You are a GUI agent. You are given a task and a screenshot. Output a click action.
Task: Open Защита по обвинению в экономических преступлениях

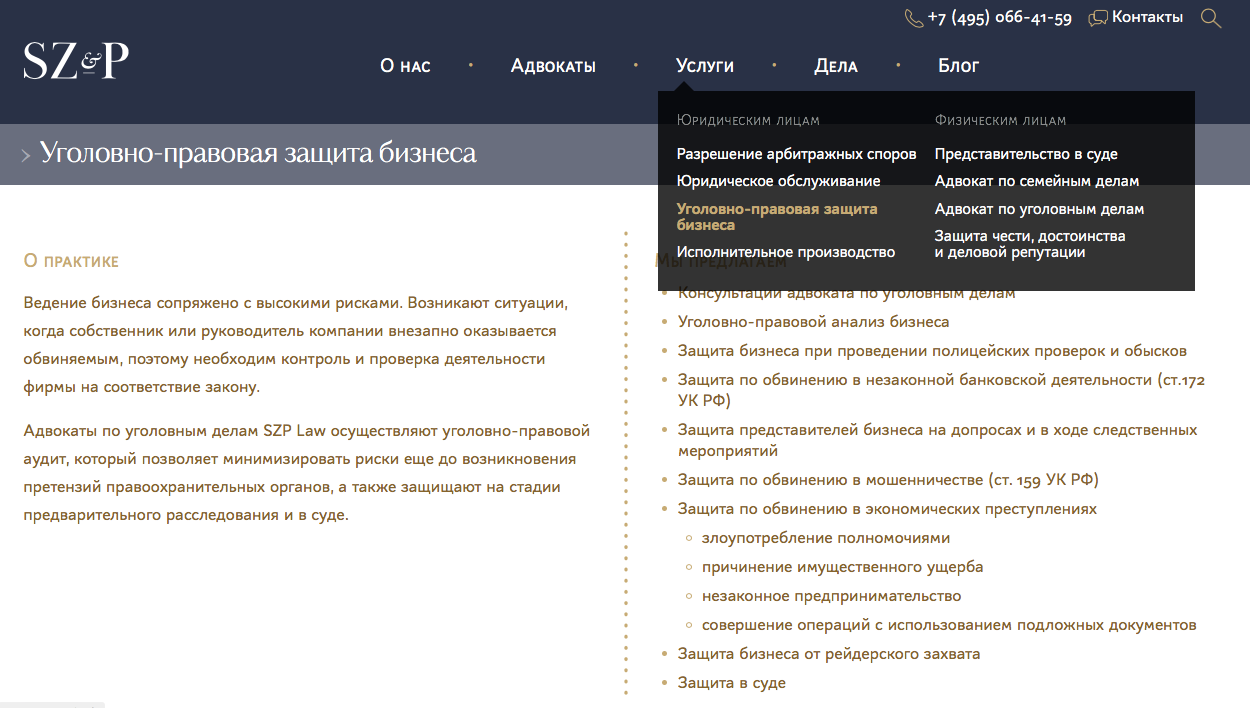coord(887,509)
